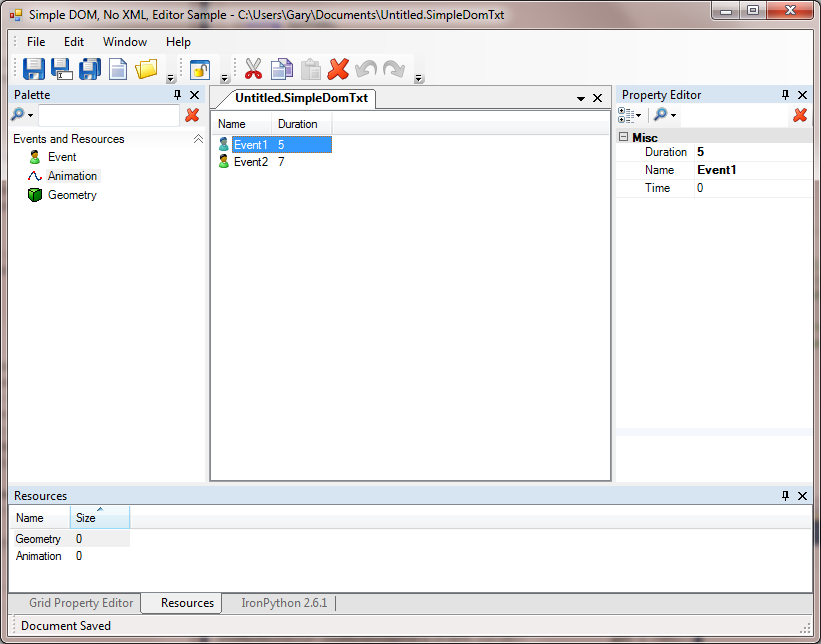
Task: Edit the Duration value 5 in Property Editor
Action: [x=753, y=152]
